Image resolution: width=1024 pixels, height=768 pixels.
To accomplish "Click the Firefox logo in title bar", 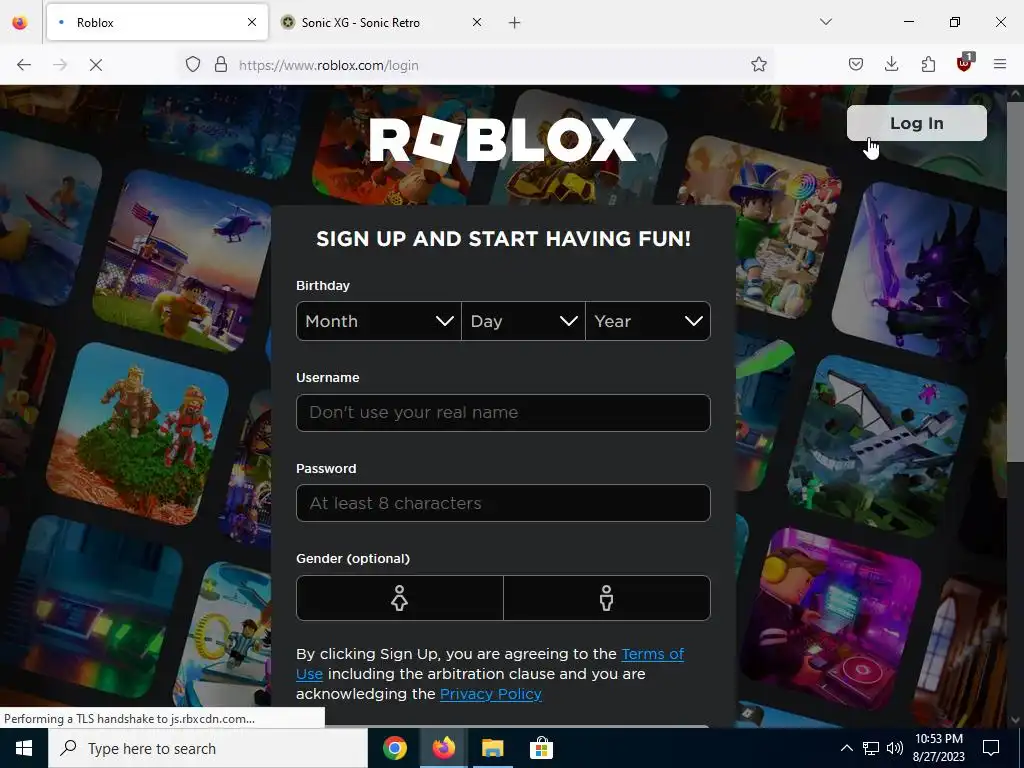I will coord(20,22).
